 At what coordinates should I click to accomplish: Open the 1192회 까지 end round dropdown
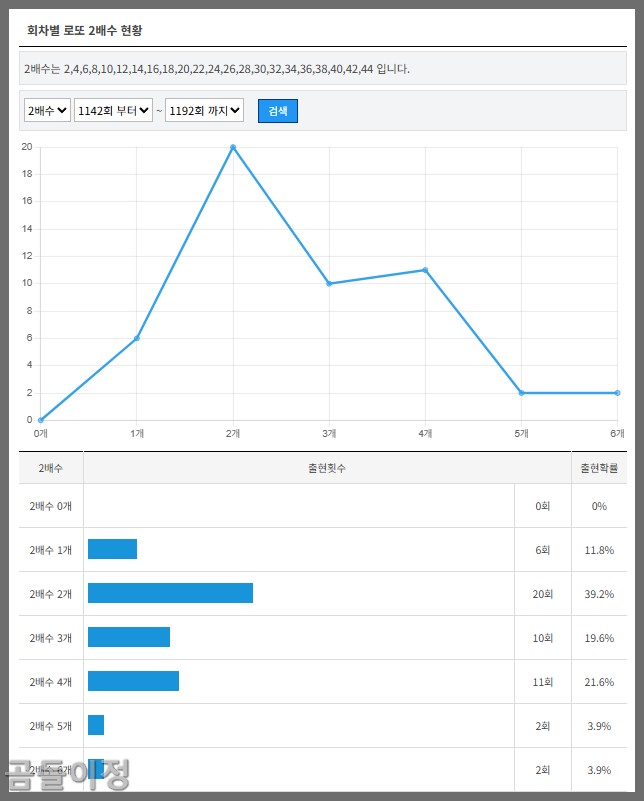[204, 110]
